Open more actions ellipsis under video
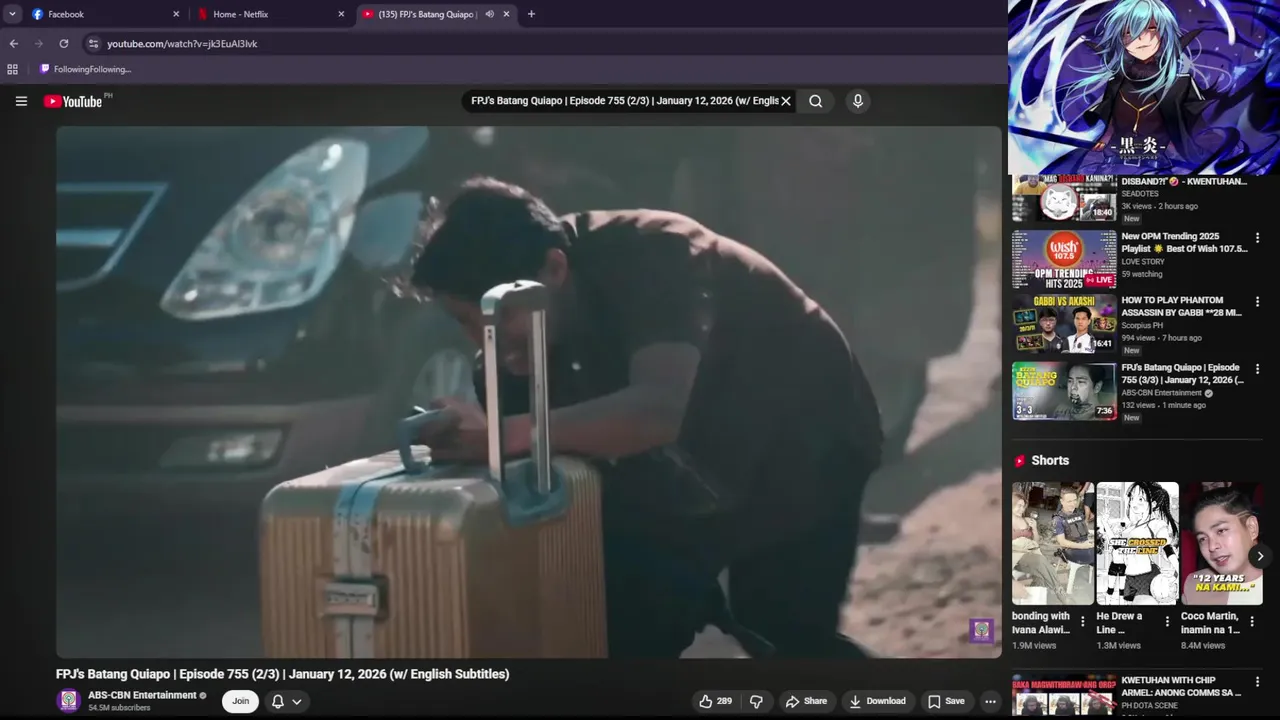Viewport: 1280px width, 720px height. coord(990,701)
